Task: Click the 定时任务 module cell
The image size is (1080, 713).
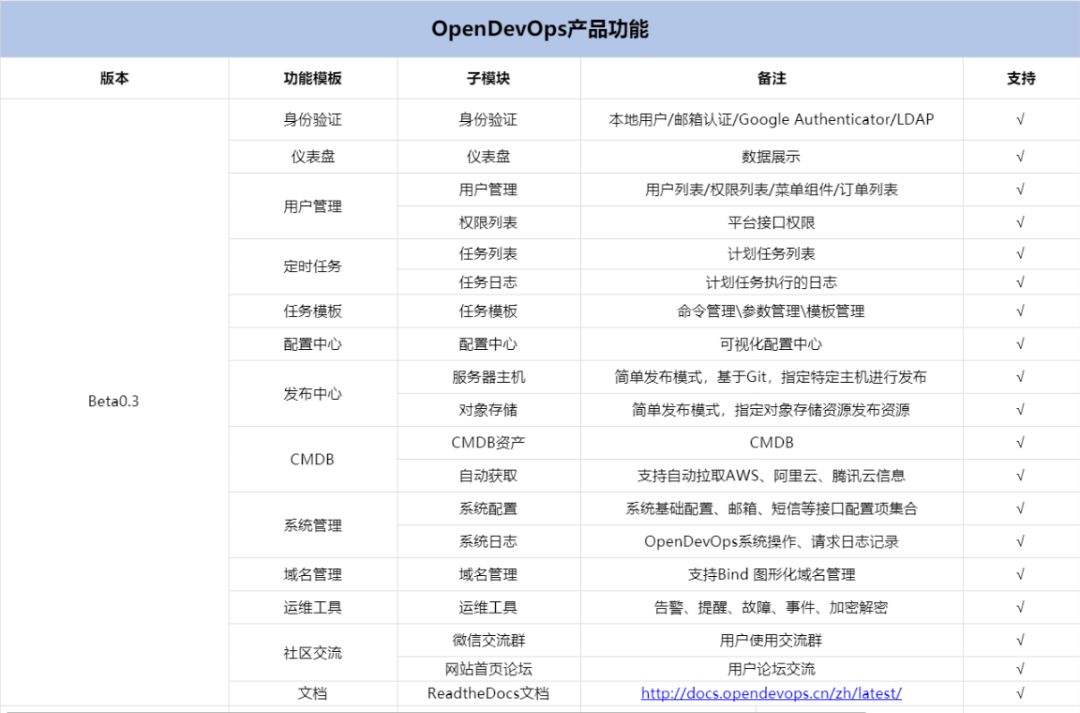Action: coord(311,267)
